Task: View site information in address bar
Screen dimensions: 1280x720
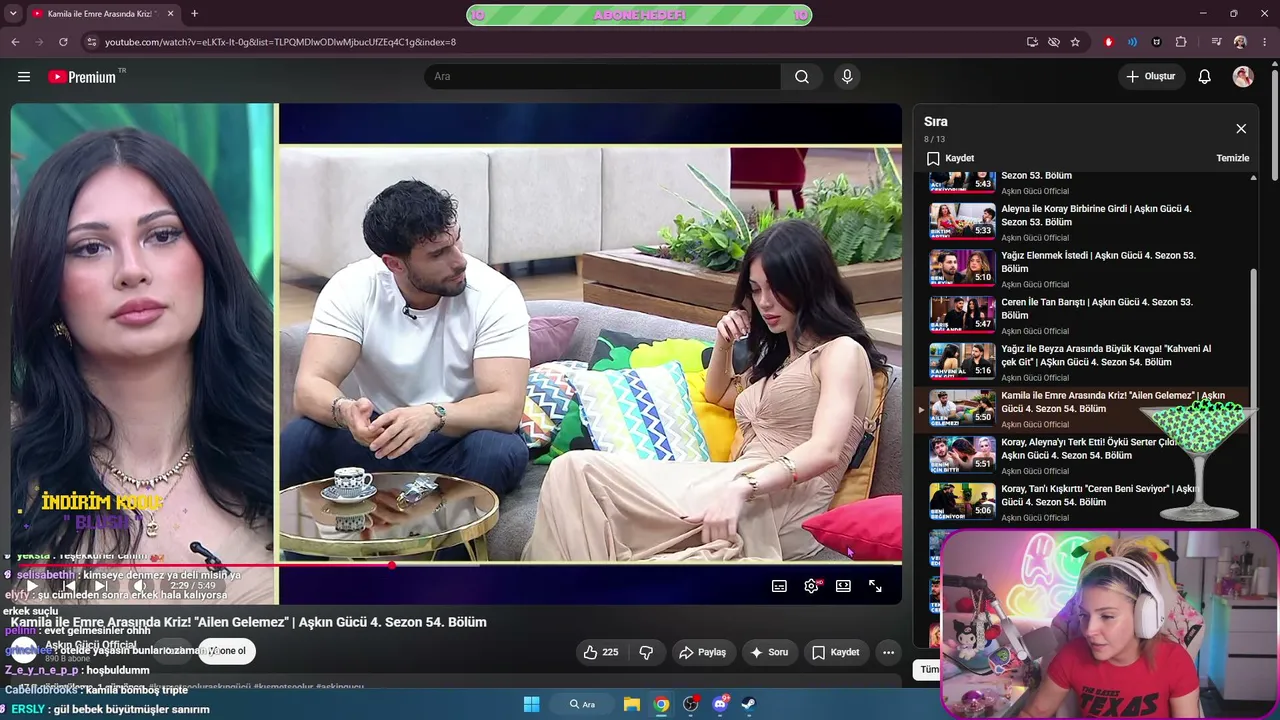Action: [x=91, y=42]
